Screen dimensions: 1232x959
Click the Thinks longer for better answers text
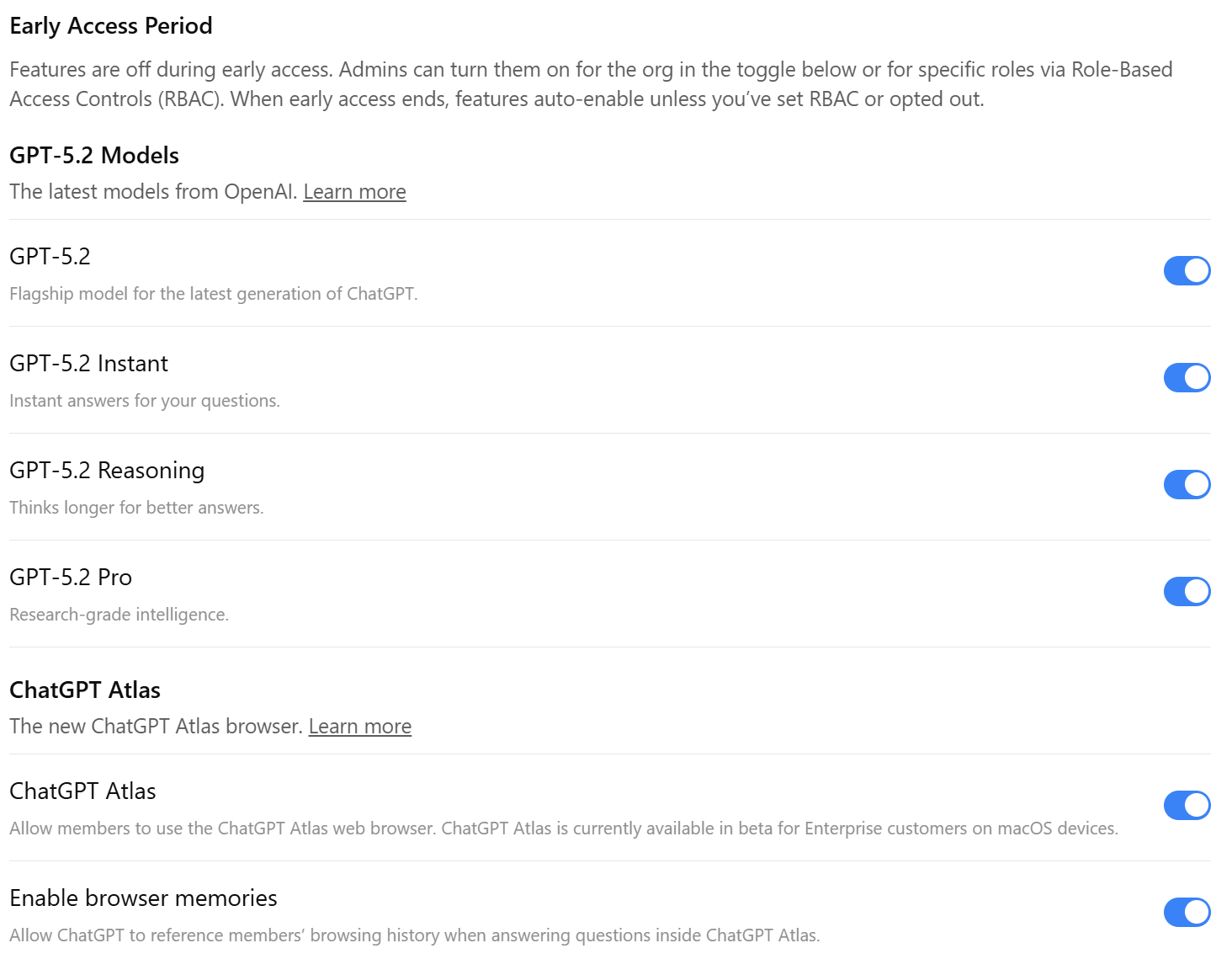coord(136,508)
